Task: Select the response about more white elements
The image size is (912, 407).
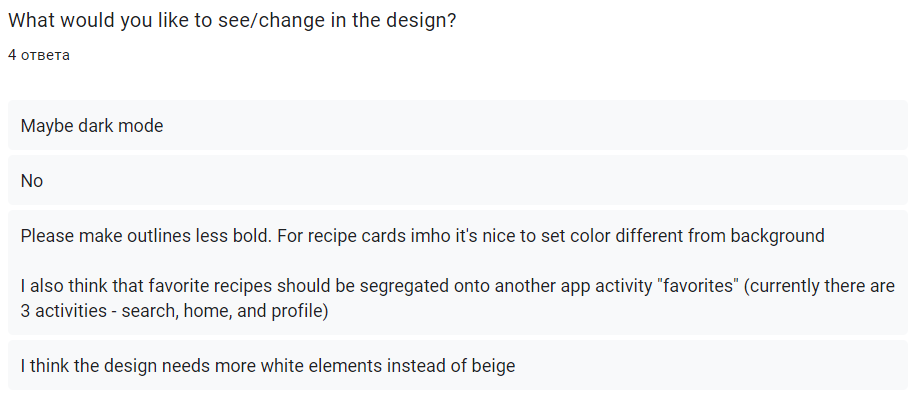Action: [x=456, y=365]
